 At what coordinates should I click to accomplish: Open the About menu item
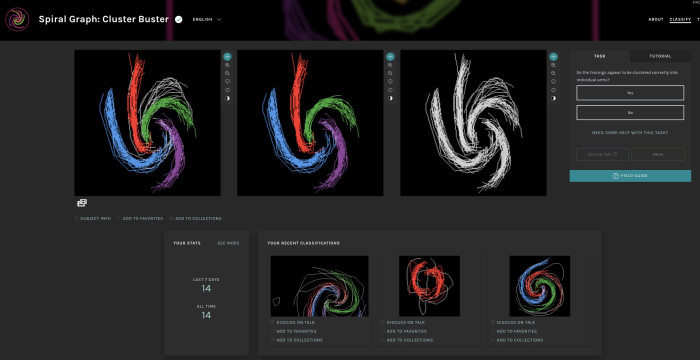point(656,20)
